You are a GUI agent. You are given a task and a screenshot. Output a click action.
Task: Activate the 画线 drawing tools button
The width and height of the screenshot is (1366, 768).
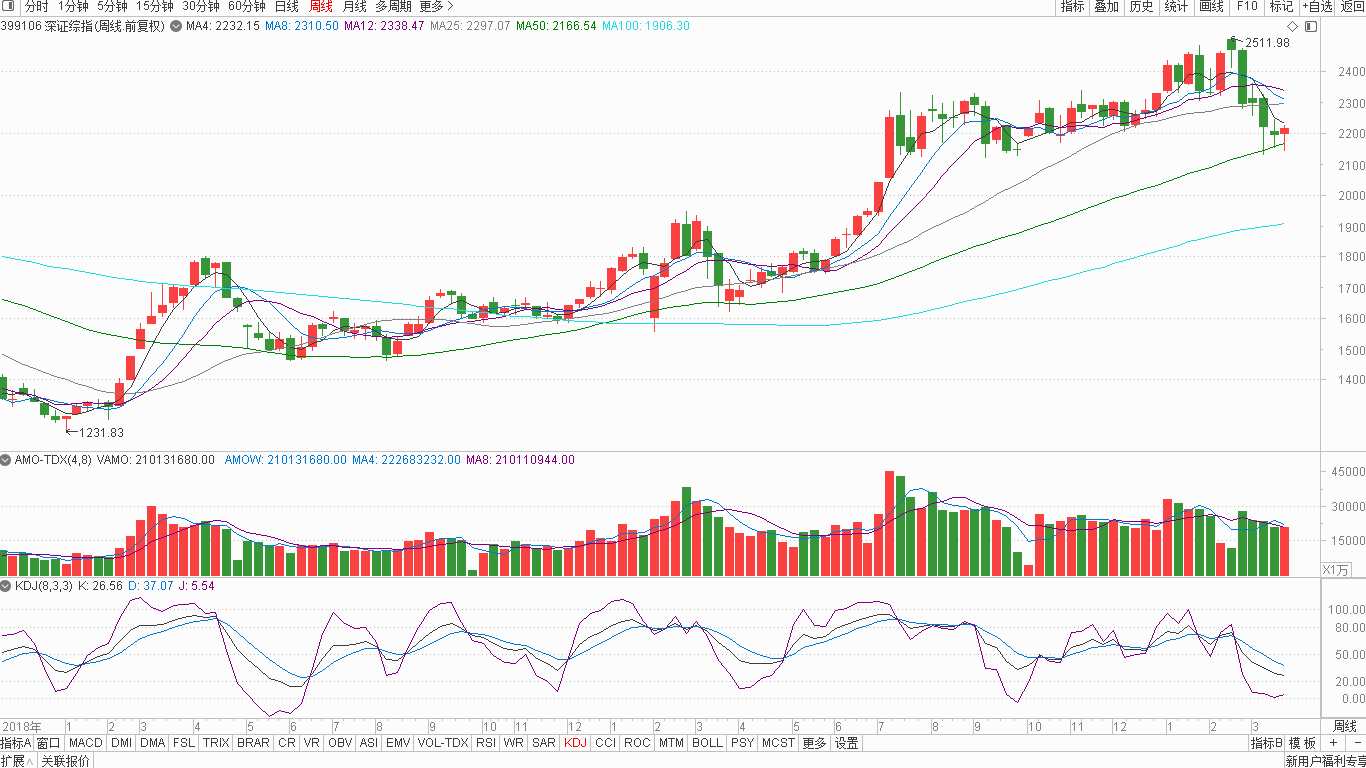(x=1211, y=6)
